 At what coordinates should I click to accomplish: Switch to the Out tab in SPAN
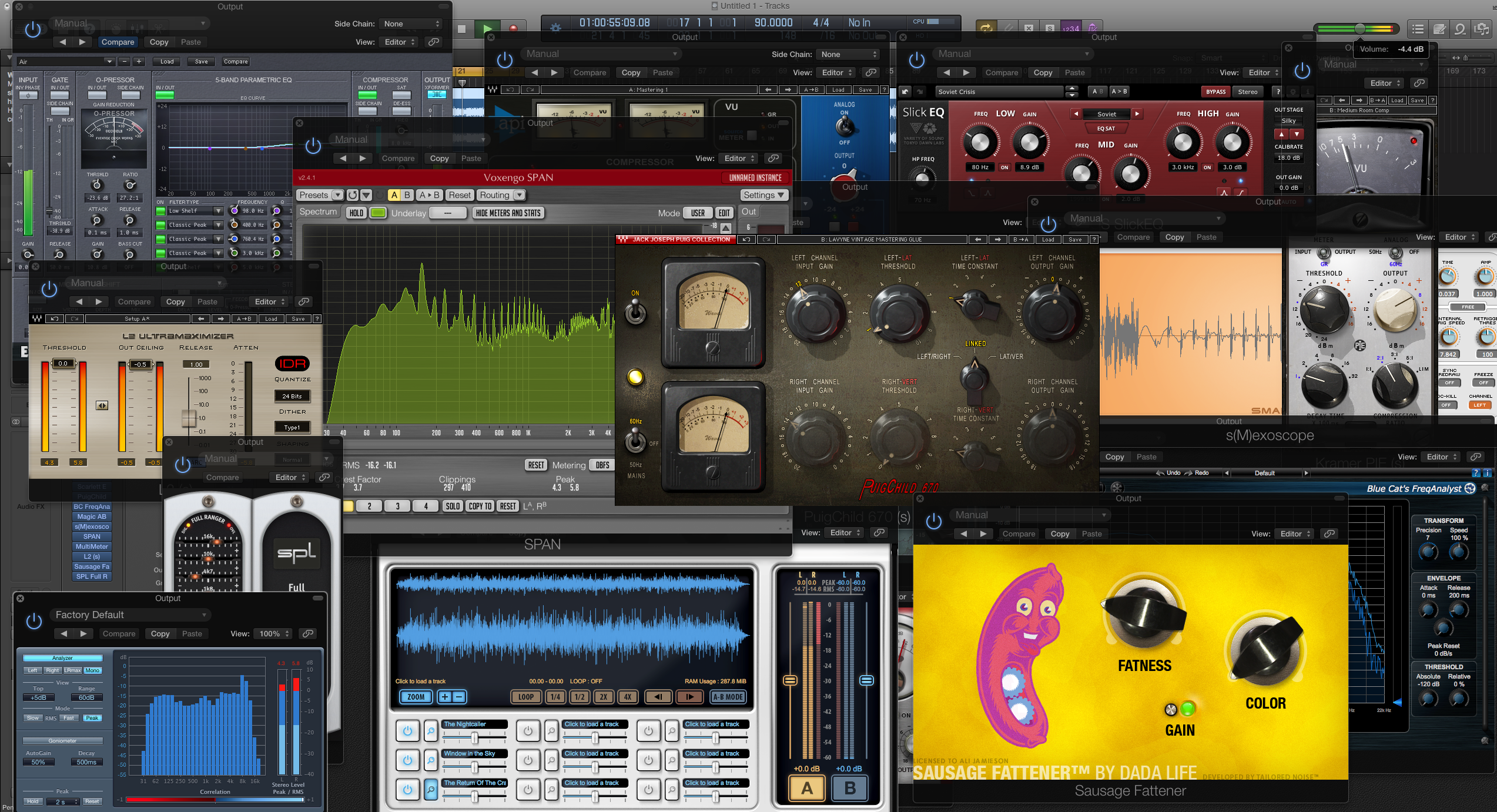(x=749, y=212)
